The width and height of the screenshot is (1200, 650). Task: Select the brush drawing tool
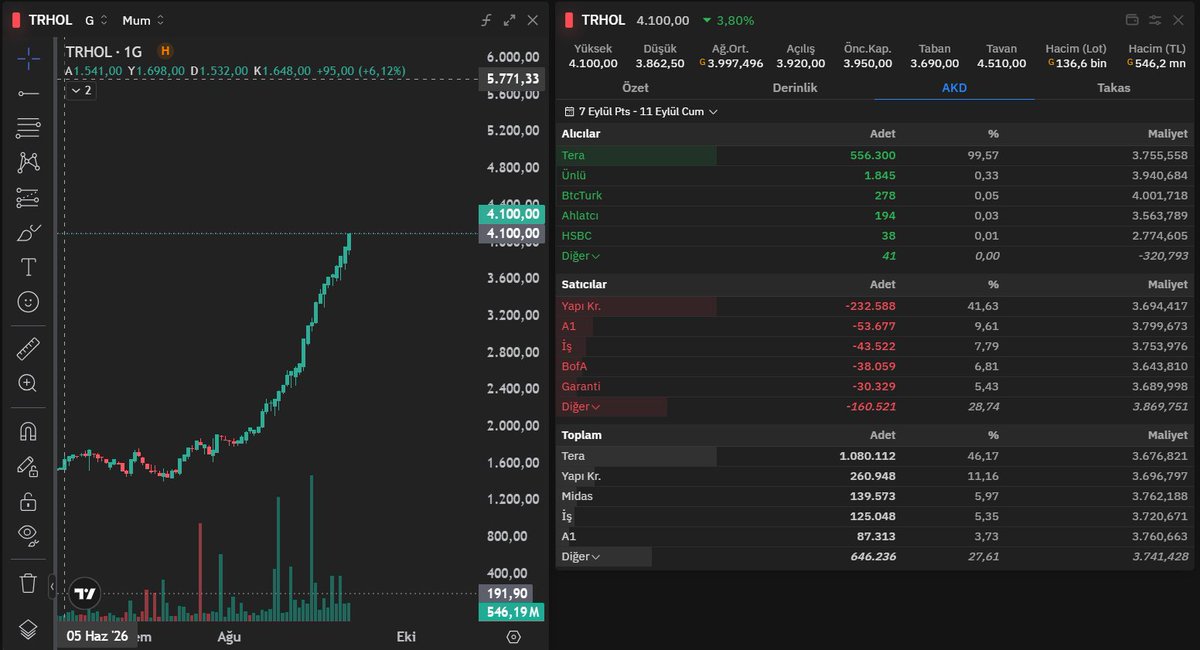(28, 233)
